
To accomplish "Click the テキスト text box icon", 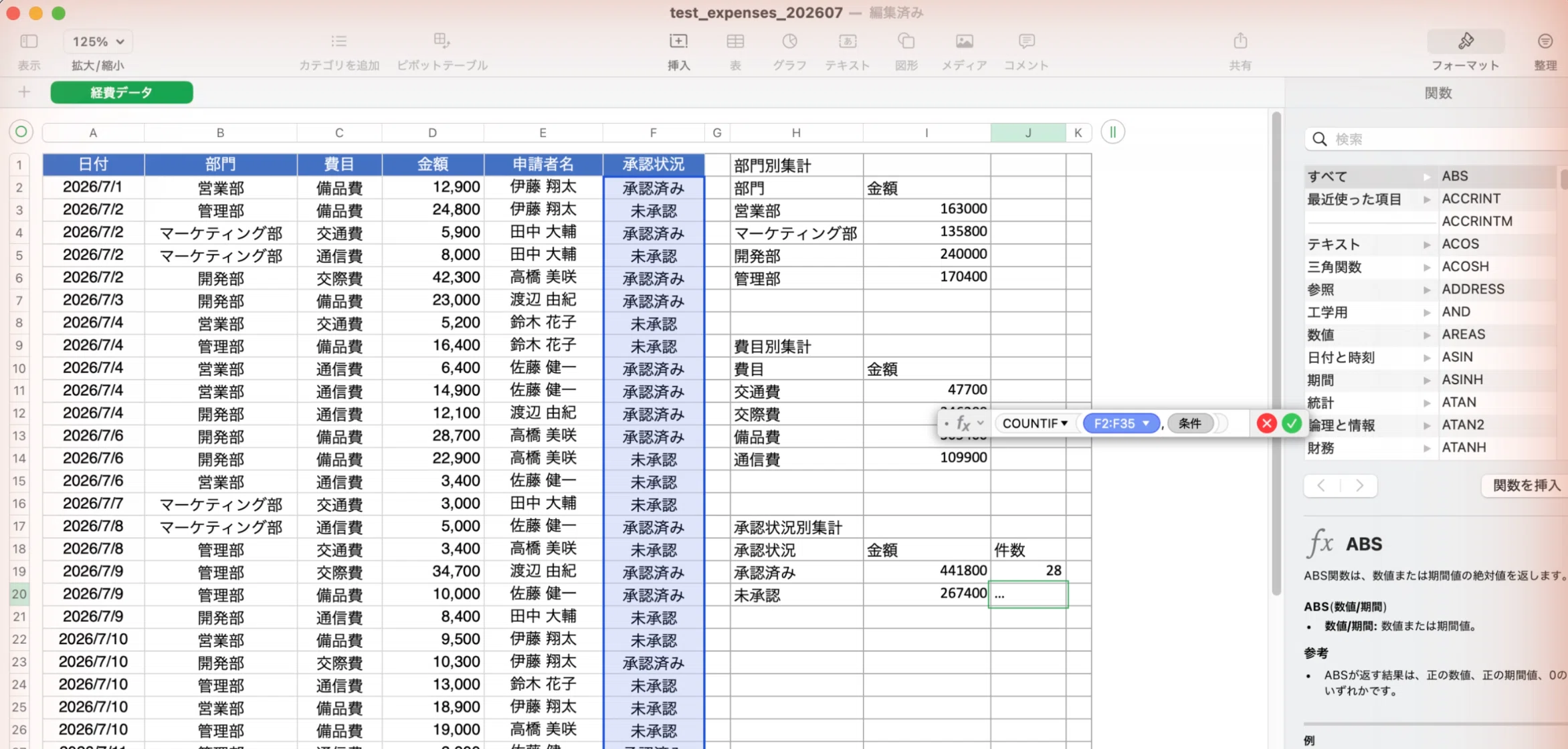I will click(847, 41).
